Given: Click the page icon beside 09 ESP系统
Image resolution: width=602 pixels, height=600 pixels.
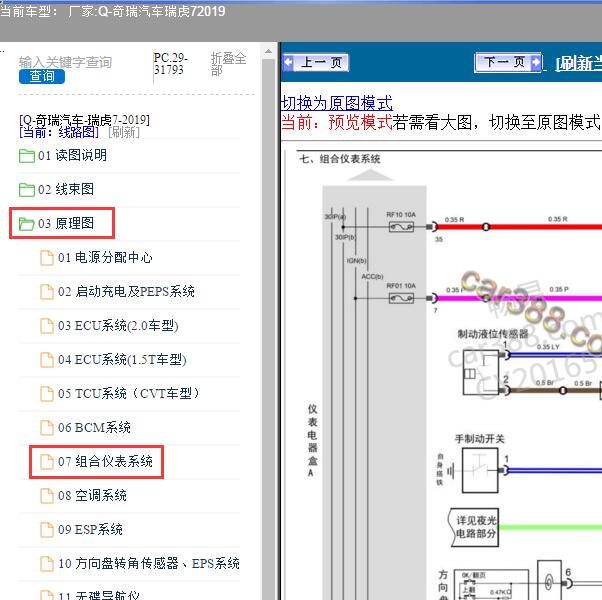Looking at the screenshot, I should 47,530.
